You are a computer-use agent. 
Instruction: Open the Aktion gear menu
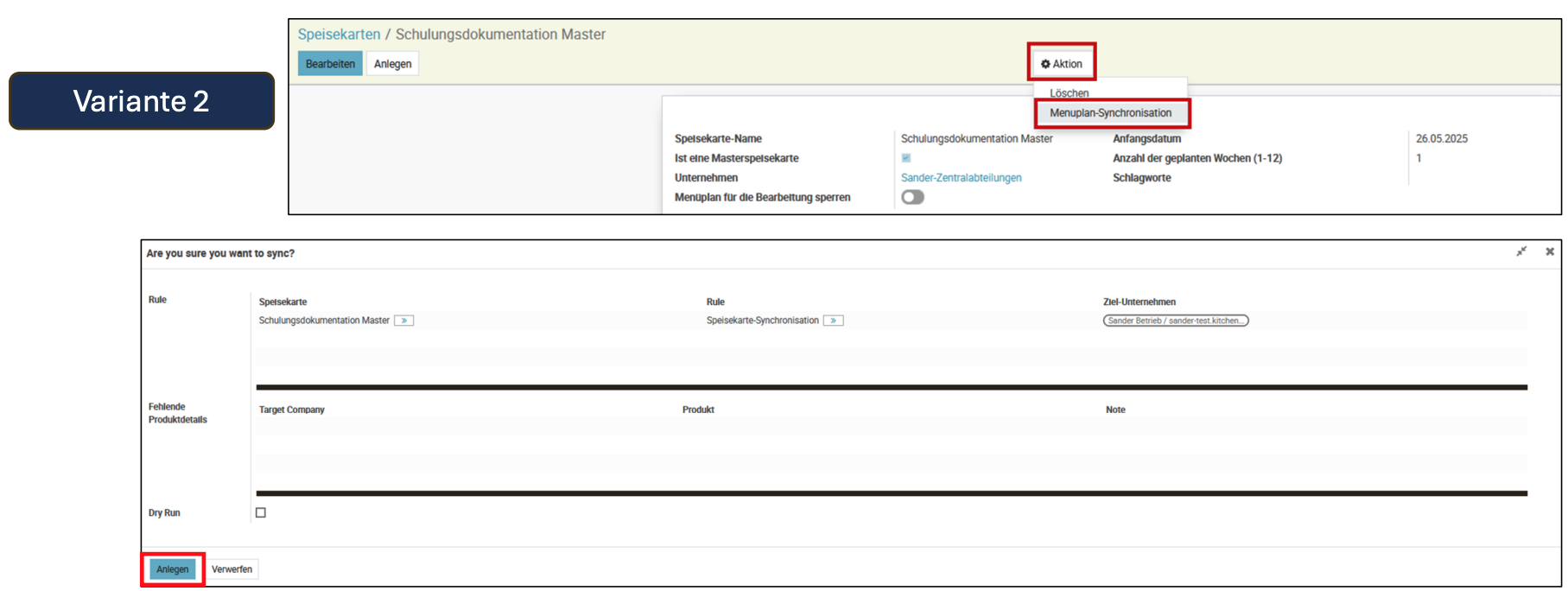tap(1061, 64)
